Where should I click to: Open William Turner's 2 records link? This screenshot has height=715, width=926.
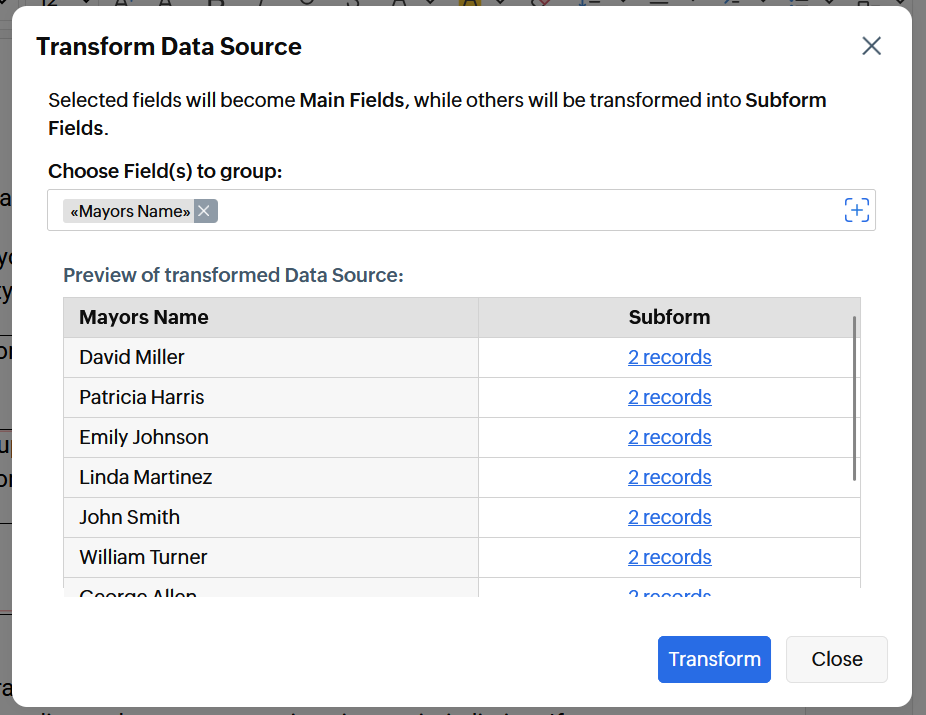[x=669, y=557]
